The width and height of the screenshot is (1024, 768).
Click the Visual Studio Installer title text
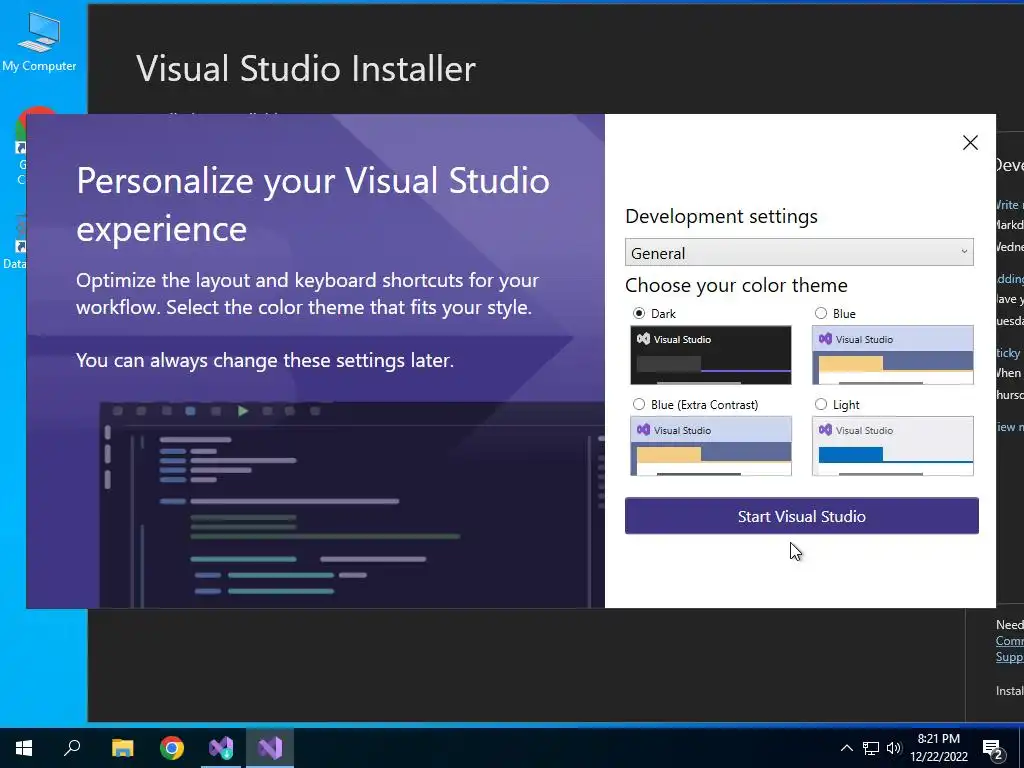(306, 69)
